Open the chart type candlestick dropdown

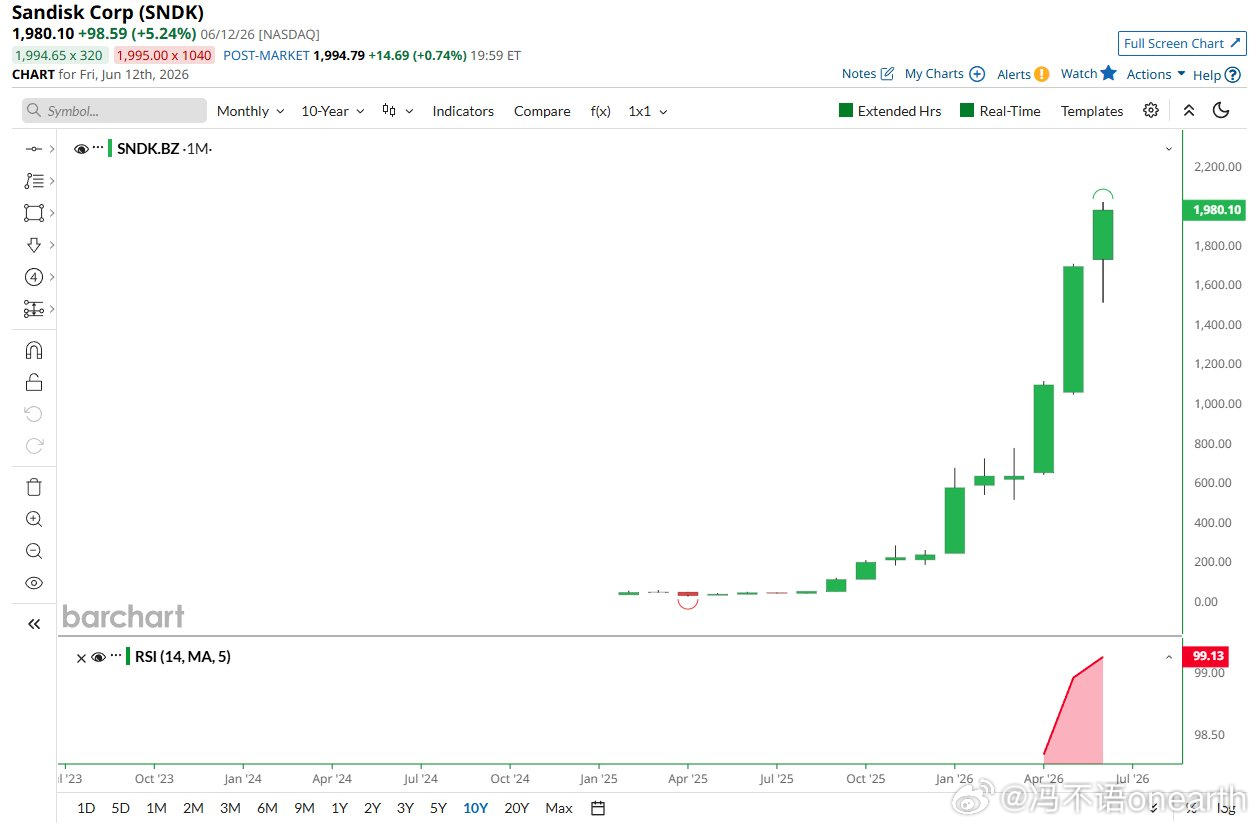coord(397,111)
